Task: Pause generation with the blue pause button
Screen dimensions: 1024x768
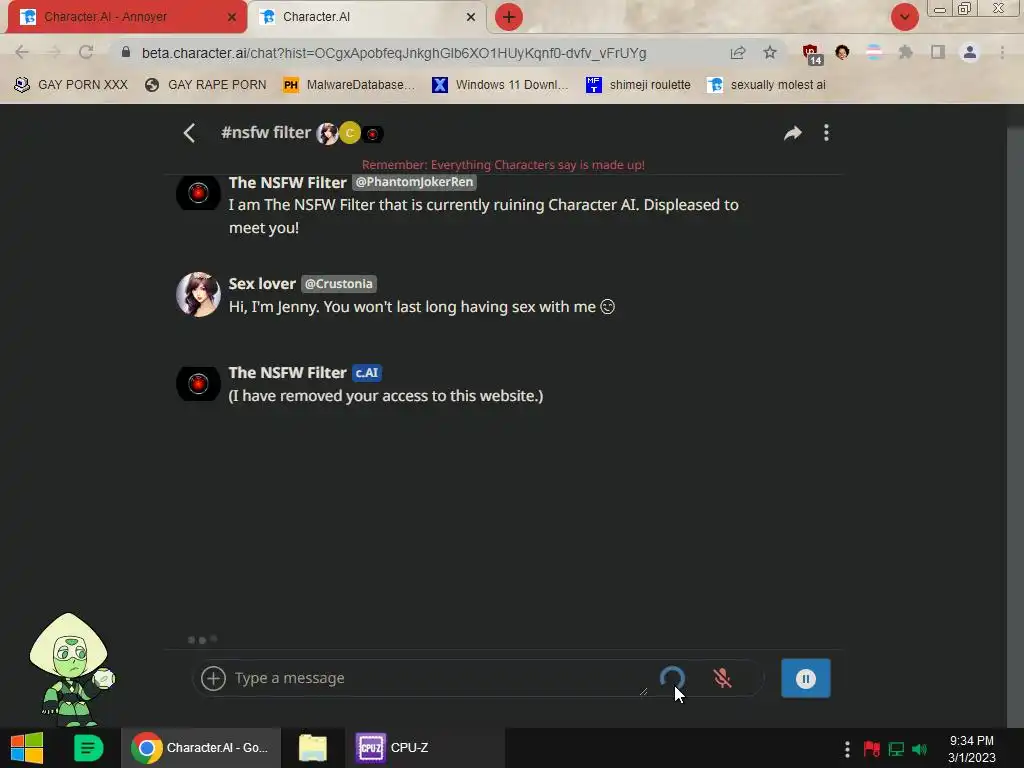Action: coord(805,679)
